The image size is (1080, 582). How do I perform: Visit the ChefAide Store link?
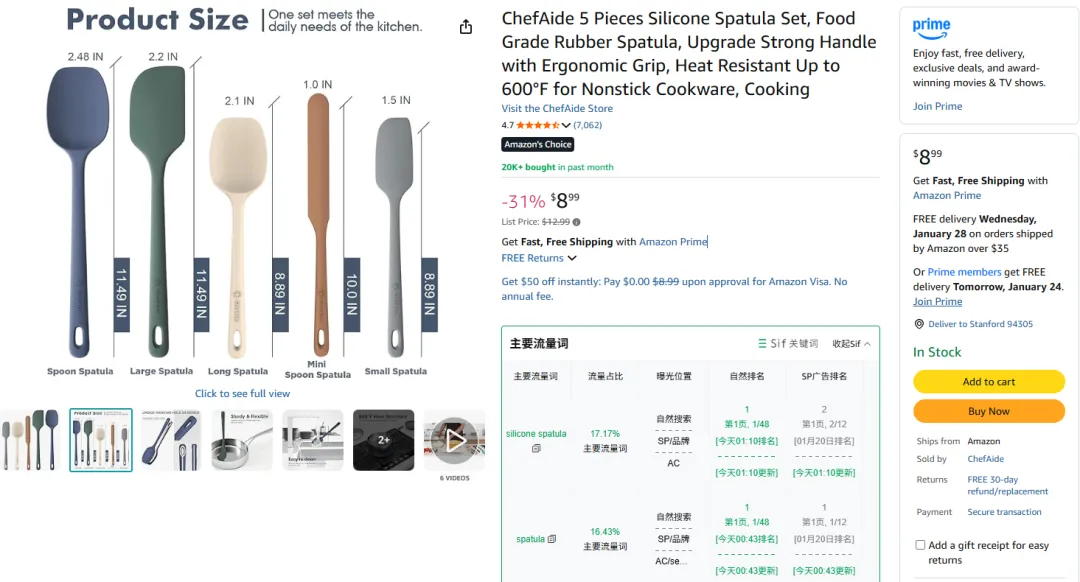click(x=557, y=108)
